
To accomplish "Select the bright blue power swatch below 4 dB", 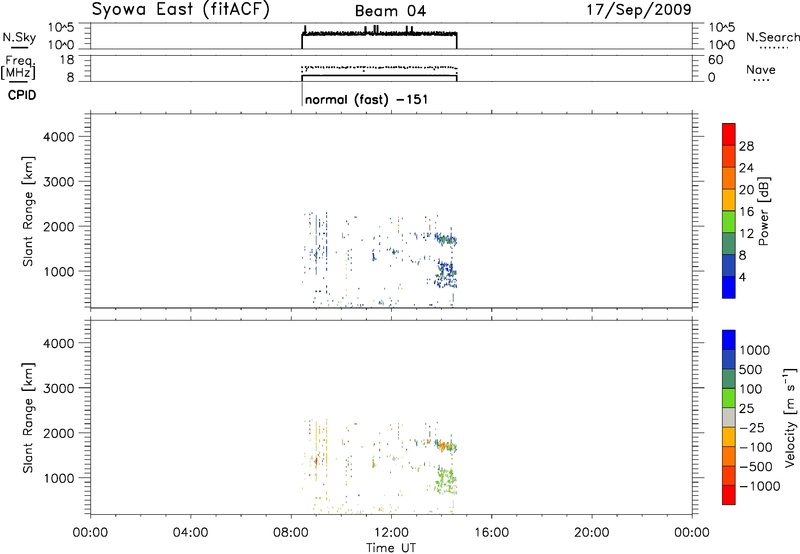I will pyautogui.click(x=729, y=287).
